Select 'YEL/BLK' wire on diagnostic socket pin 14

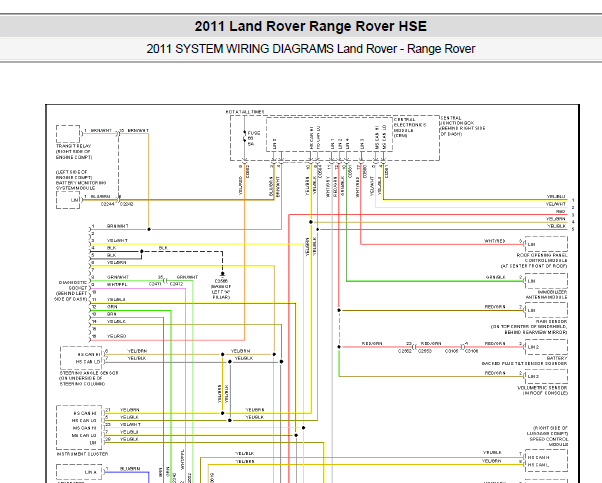116,321
